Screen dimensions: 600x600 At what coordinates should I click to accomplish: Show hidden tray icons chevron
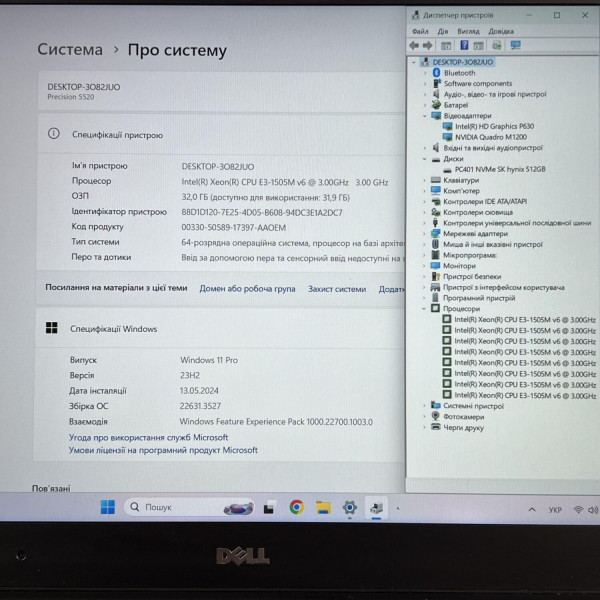click(532, 510)
